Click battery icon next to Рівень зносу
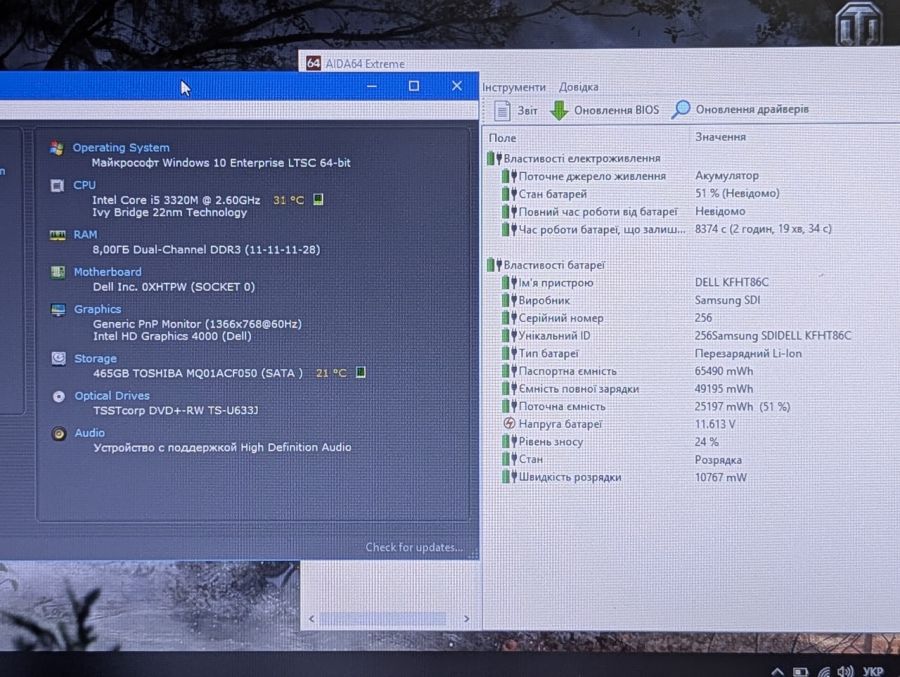Screen dimensions: 900x677 (x=509, y=442)
